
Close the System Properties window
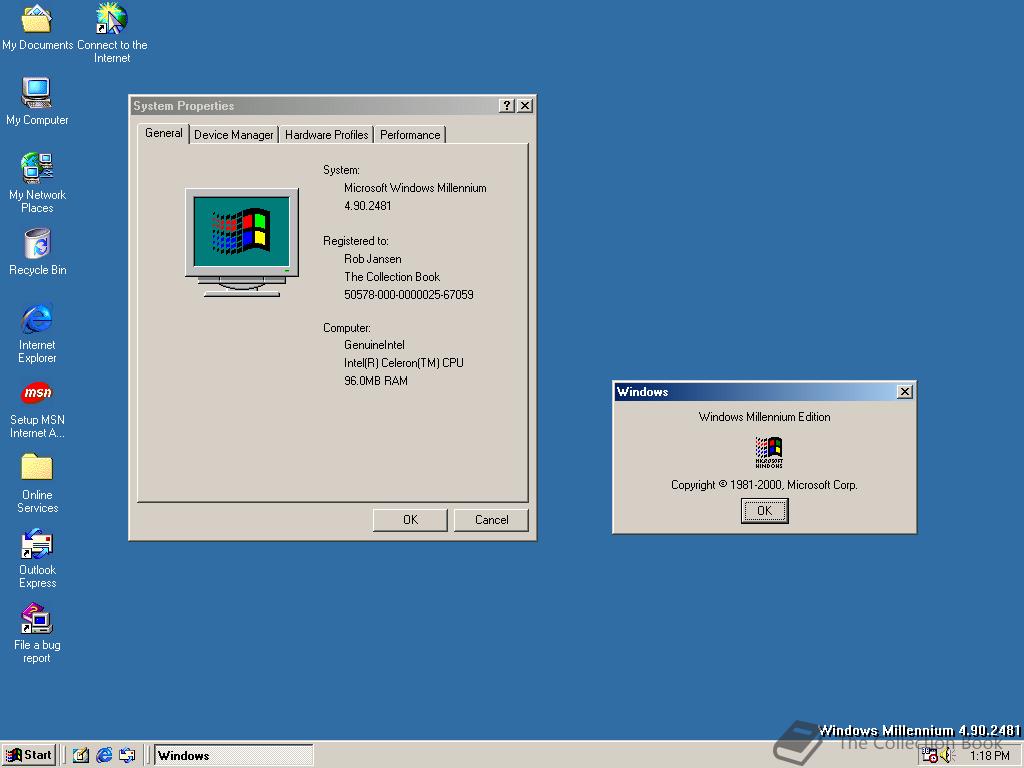(x=524, y=106)
